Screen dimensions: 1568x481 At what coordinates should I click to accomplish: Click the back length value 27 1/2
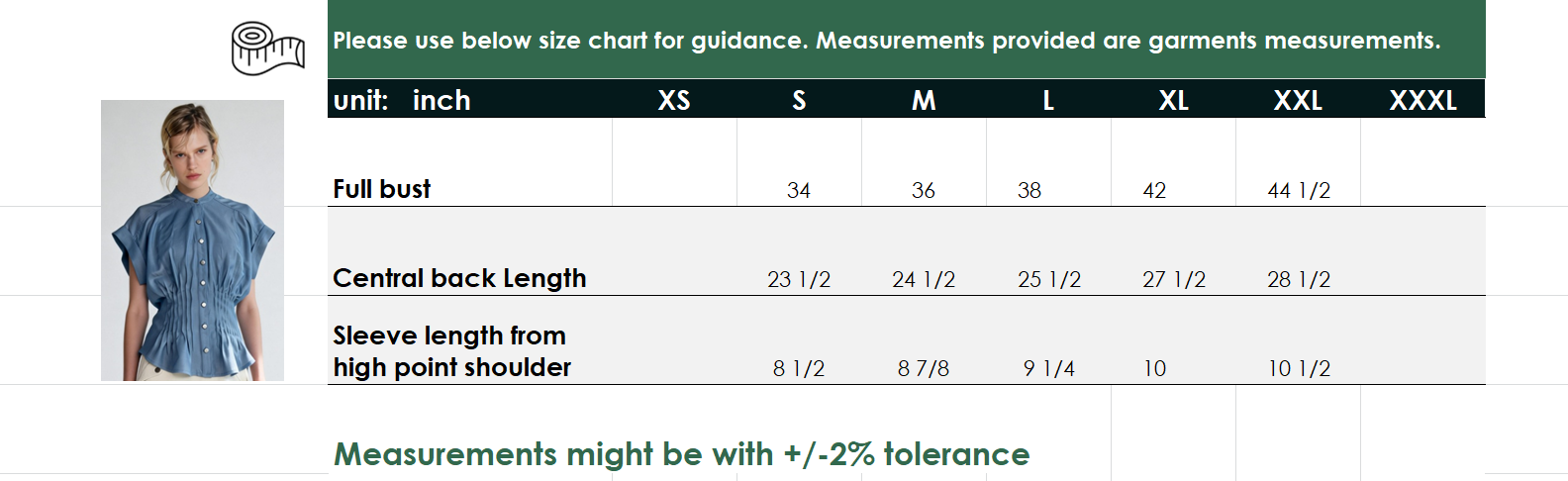pos(1174,279)
